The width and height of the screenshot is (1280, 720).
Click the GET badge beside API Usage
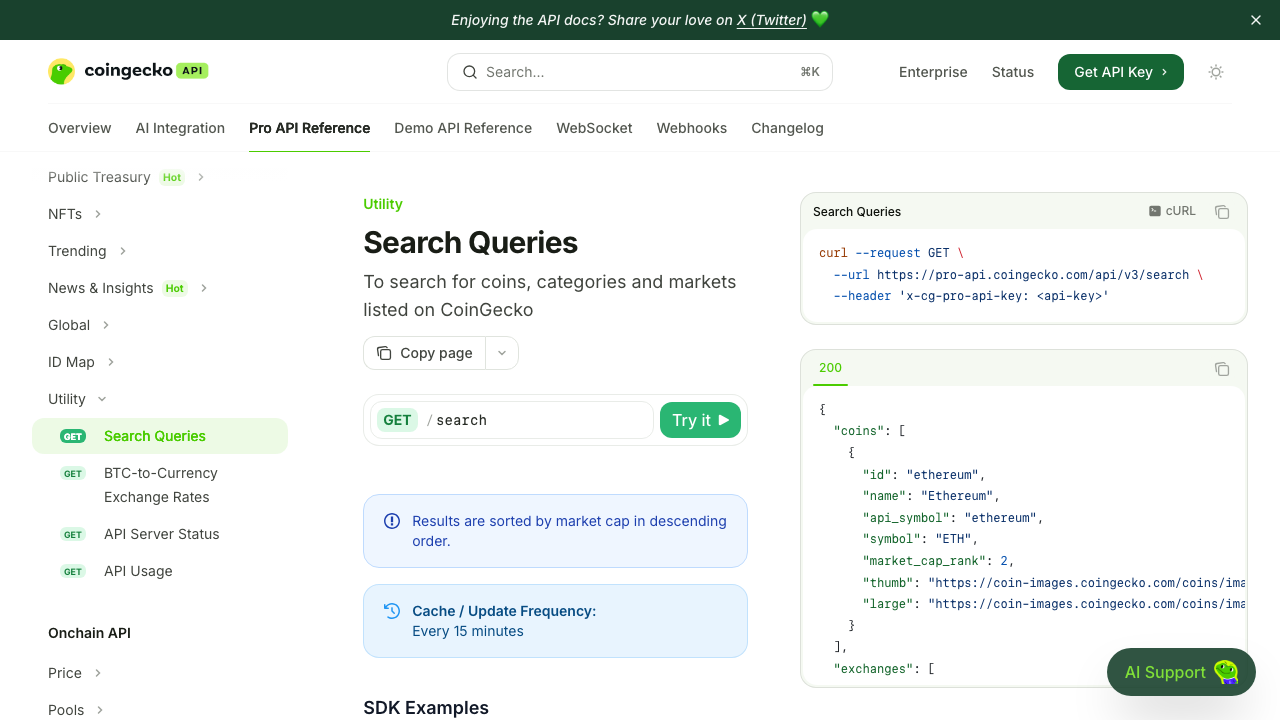coord(73,571)
